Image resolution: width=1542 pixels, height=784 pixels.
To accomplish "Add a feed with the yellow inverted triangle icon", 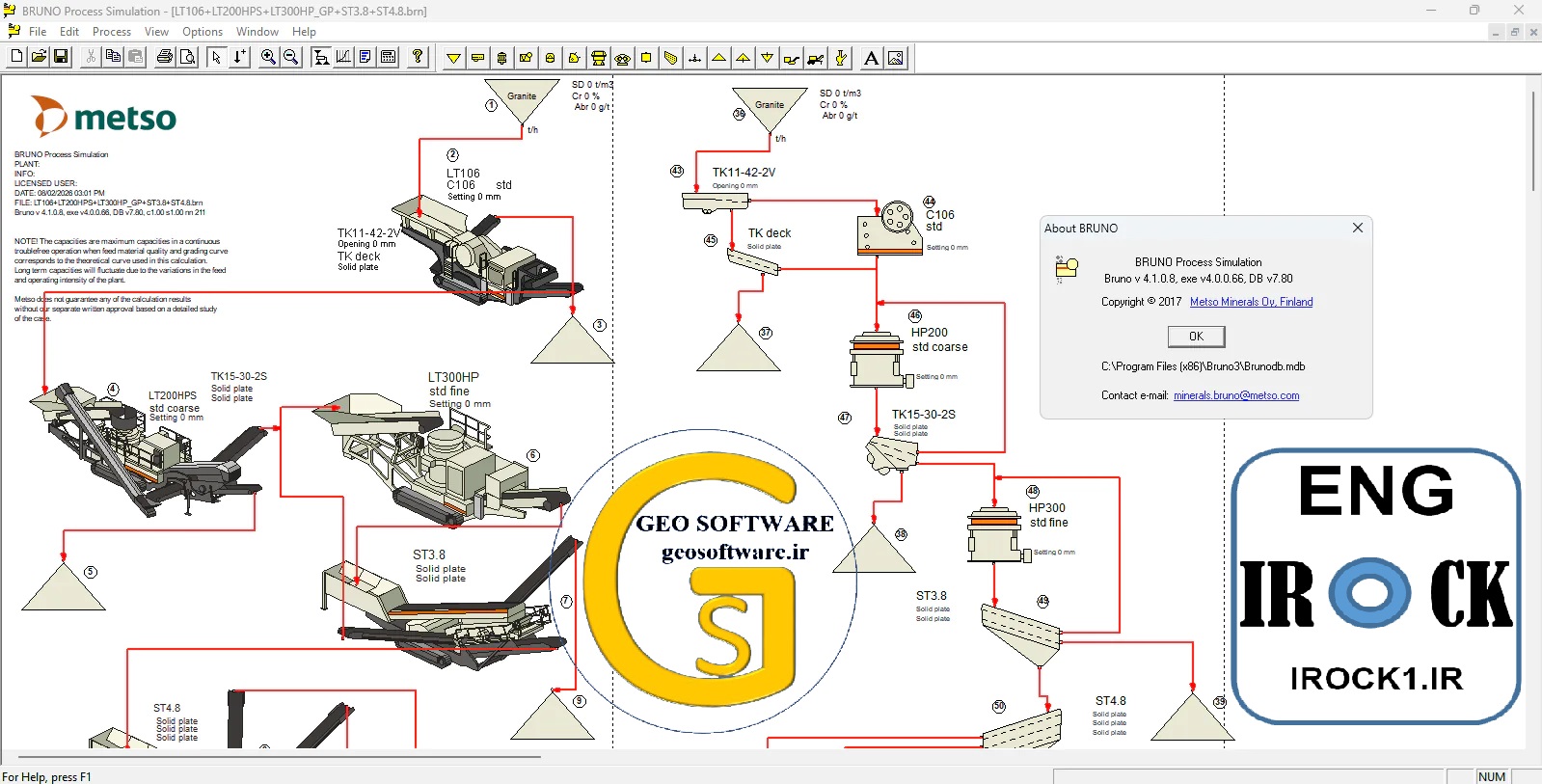I will (453, 58).
